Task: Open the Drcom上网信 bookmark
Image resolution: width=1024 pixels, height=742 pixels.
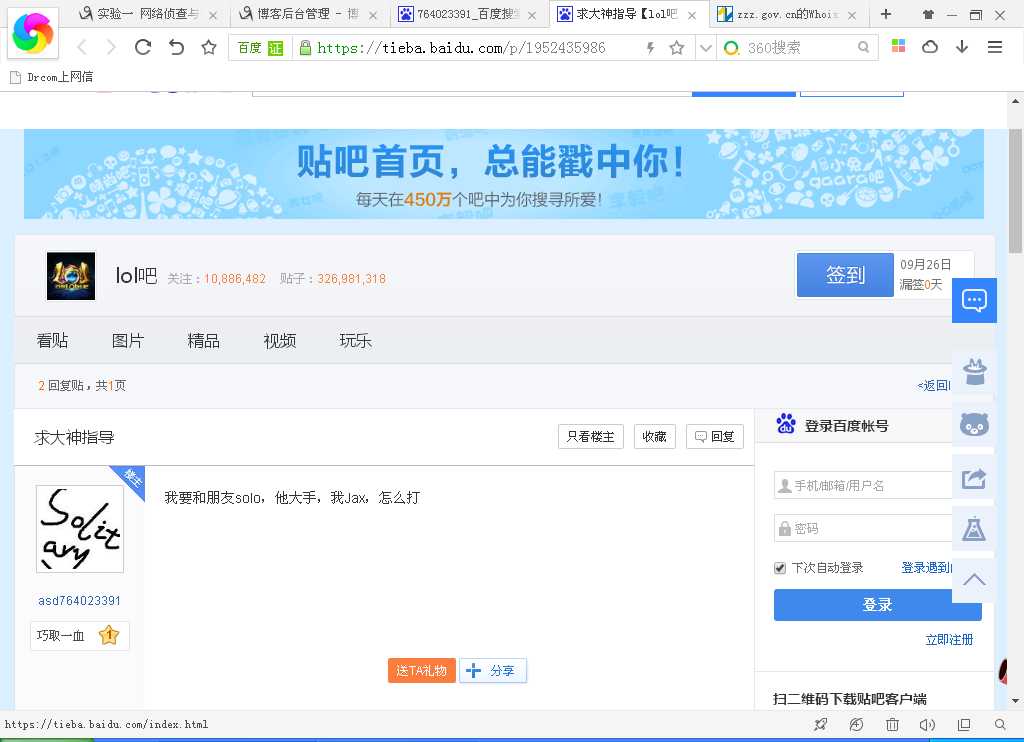Action: click(52, 77)
